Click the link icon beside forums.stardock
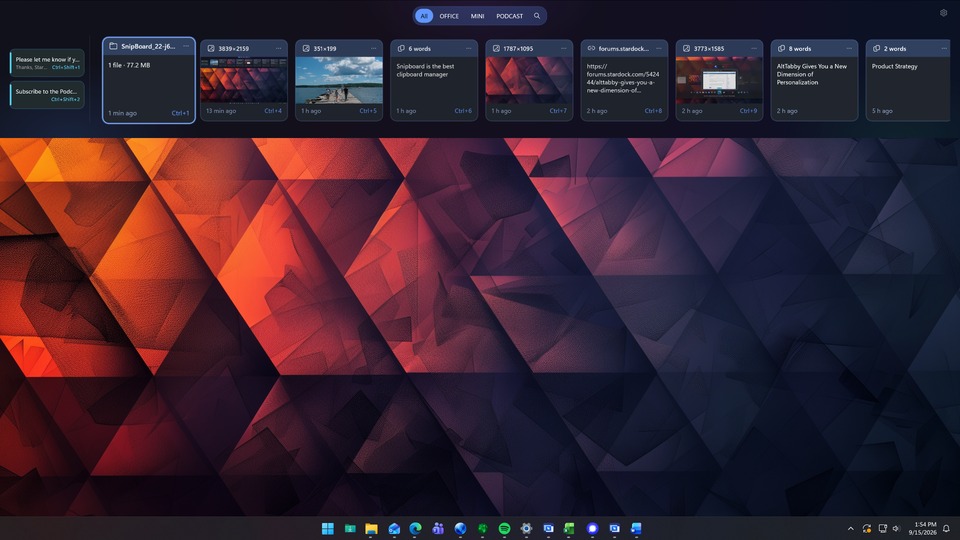The width and height of the screenshot is (960, 540). [x=591, y=48]
